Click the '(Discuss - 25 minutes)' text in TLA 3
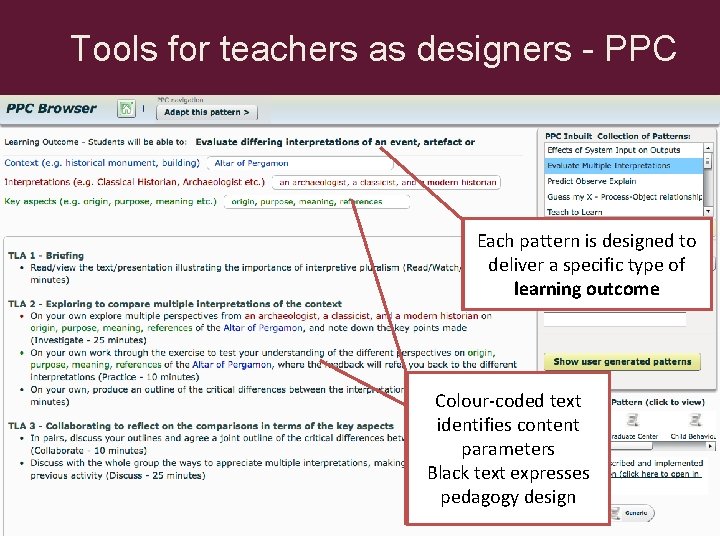720x540 pixels. point(156,475)
